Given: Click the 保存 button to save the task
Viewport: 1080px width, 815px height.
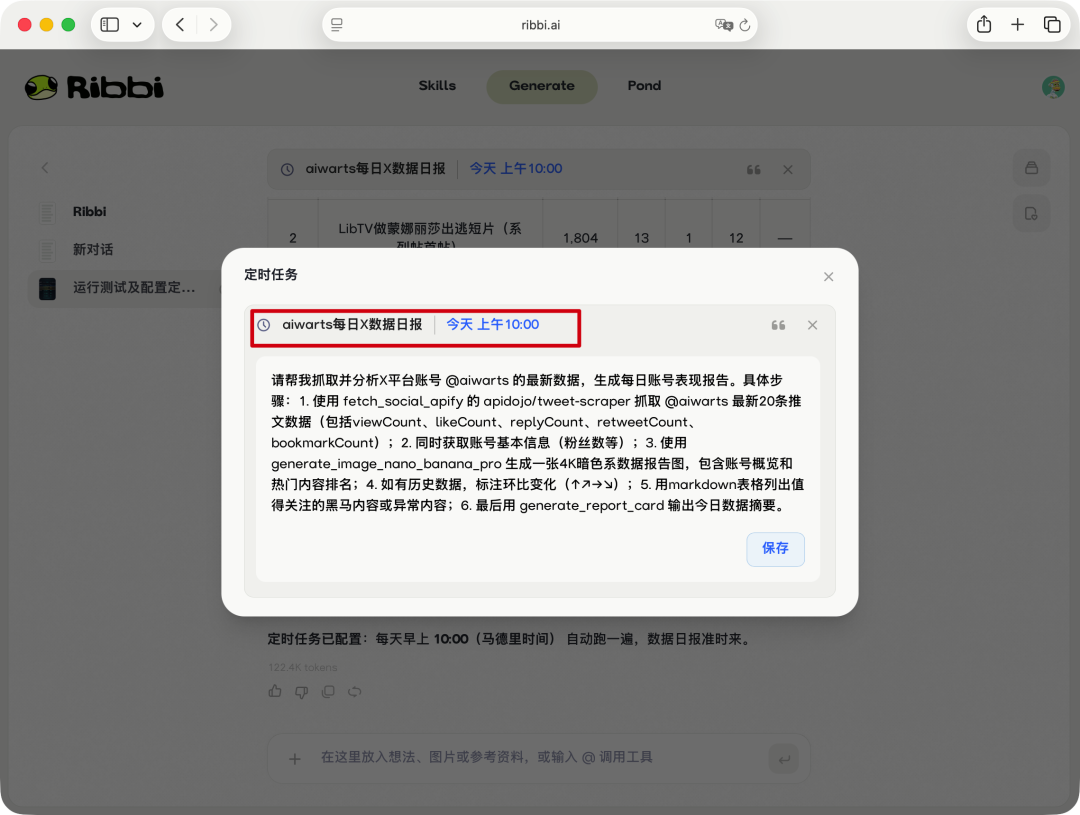Looking at the screenshot, I should pyautogui.click(x=775, y=549).
